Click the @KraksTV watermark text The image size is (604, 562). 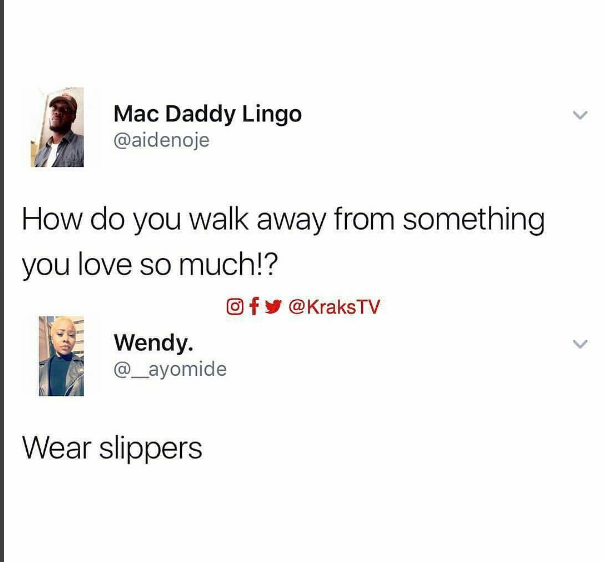coord(334,307)
